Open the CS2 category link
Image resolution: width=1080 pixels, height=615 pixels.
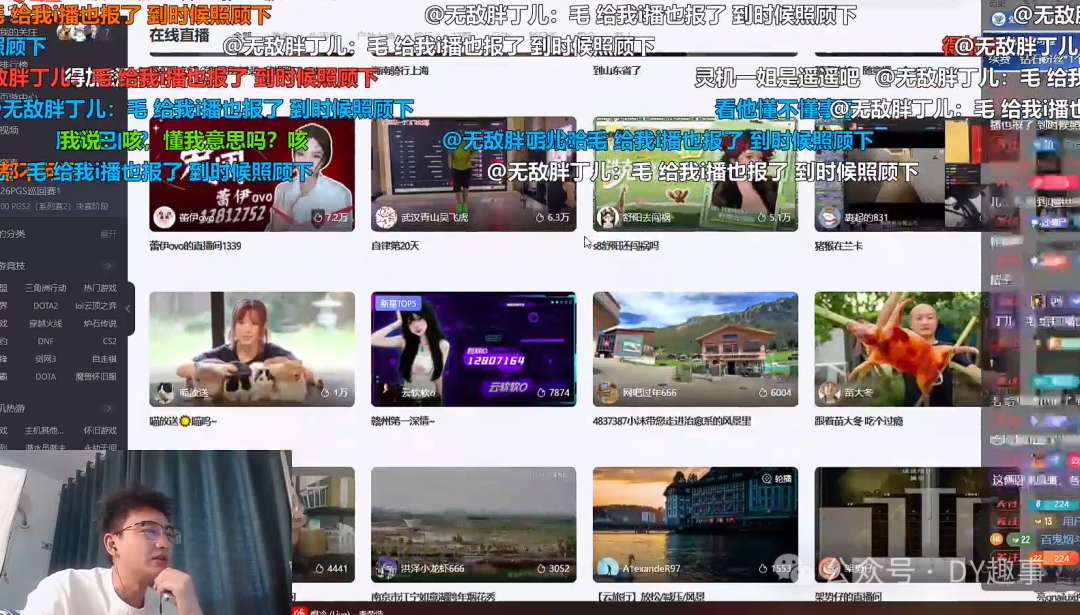pos(110,342)
